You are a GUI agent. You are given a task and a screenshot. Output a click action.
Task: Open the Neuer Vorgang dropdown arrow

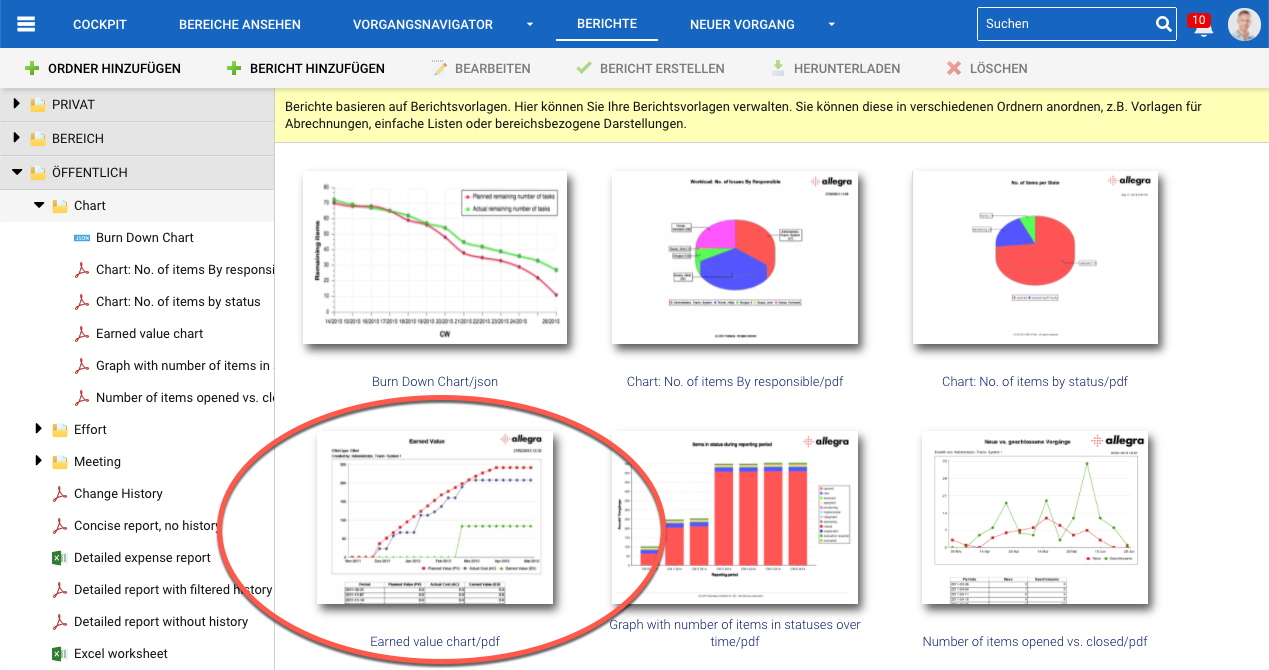point(831,25)
